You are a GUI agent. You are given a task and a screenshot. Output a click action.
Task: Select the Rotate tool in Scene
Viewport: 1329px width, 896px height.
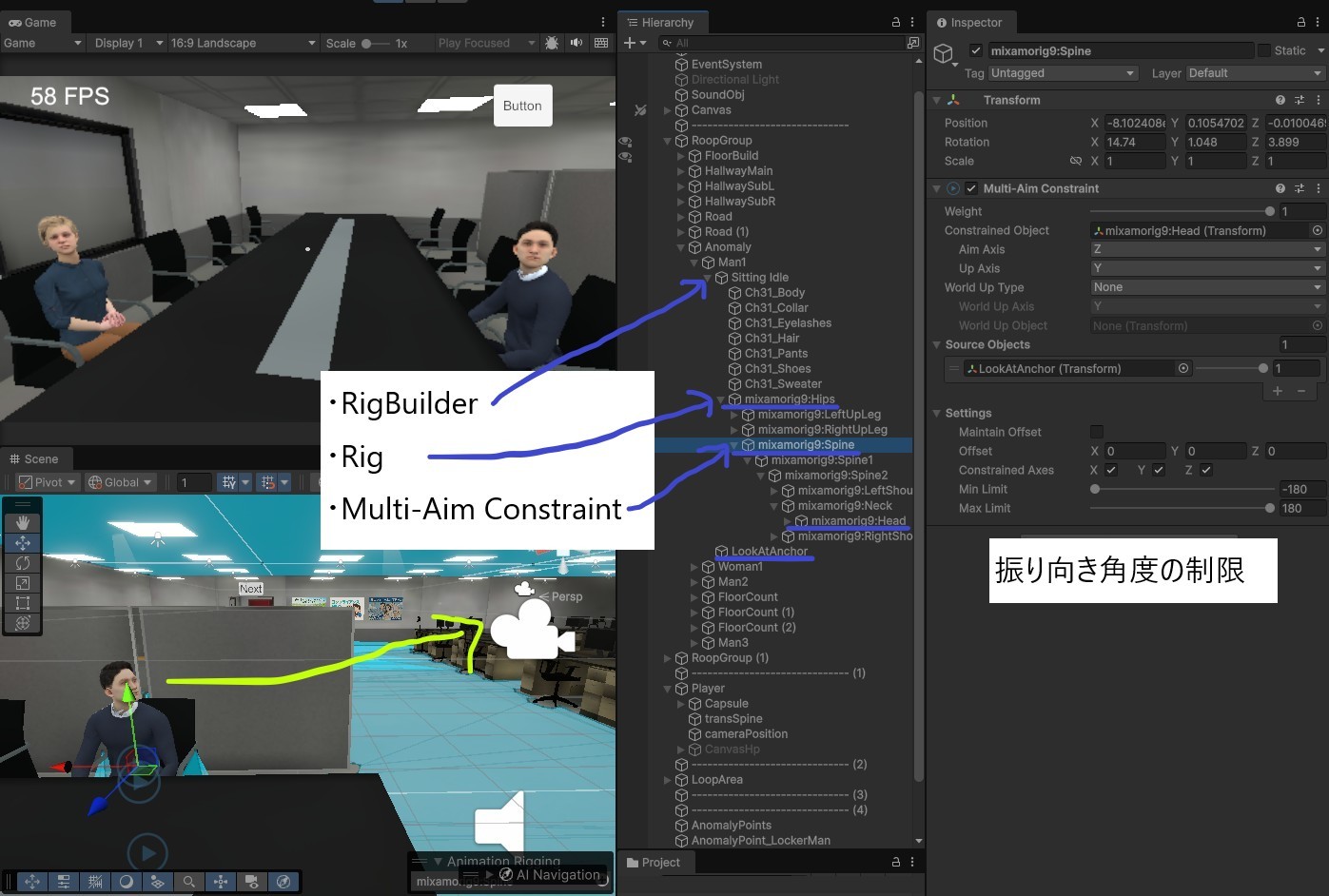[x=23, y=563]
